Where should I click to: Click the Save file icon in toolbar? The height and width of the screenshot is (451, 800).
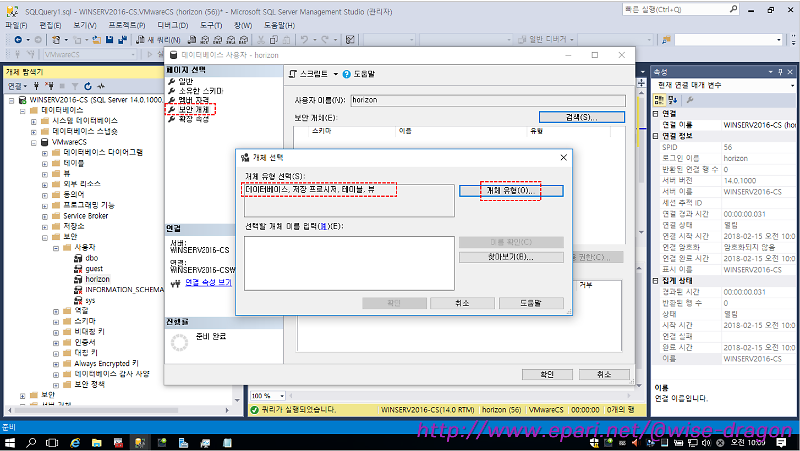109,40
